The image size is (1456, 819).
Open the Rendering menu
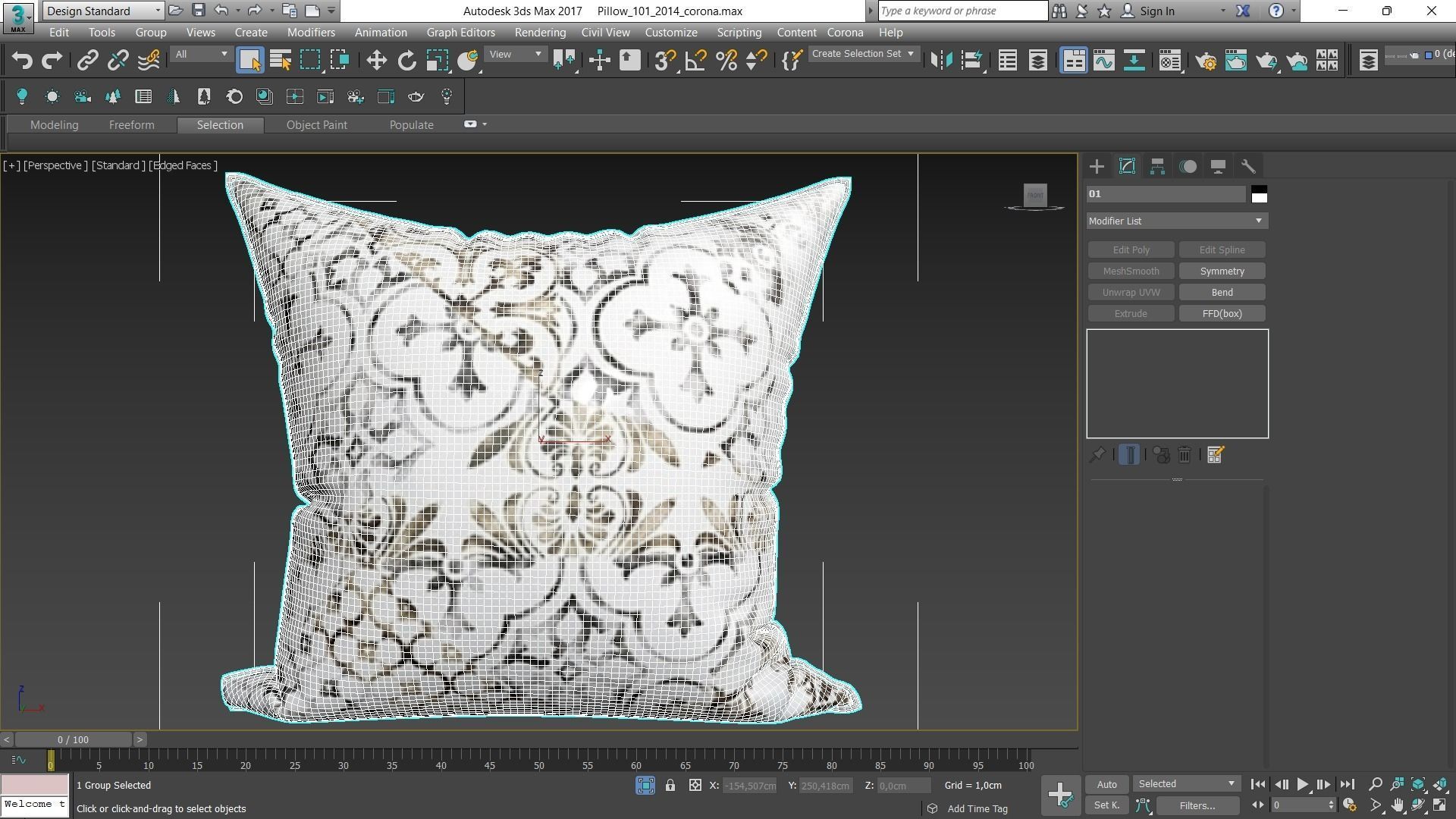pyautogui.click(x=540, y=33)
